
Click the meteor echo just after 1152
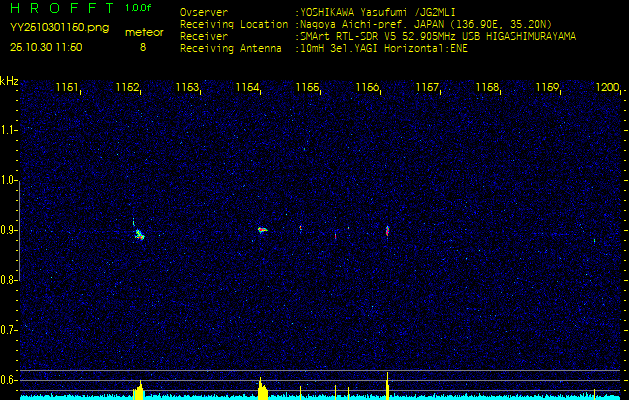pos(140,235)
